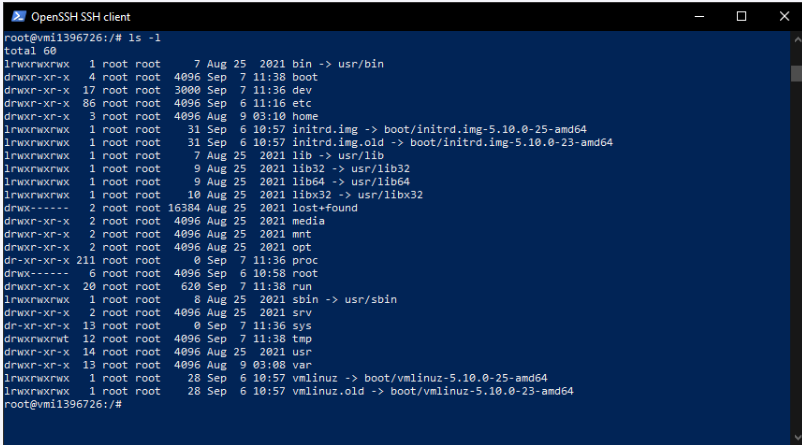Click the vertical scrollbar thumb
The height and width of the screenshot is (445, 802).
(796, 73)
